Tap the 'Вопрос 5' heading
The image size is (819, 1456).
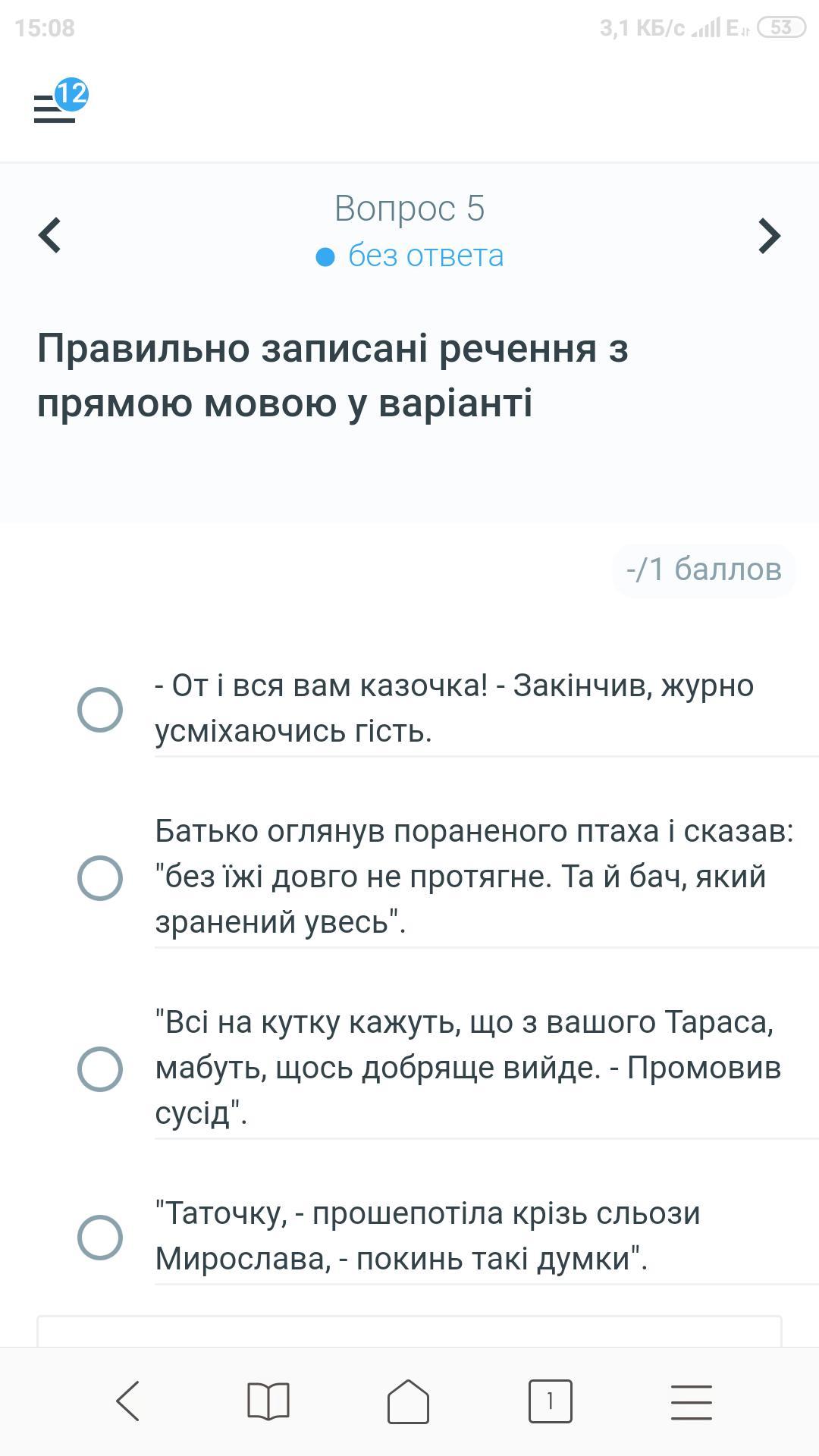pyautogui.click(x=409, y=209)
